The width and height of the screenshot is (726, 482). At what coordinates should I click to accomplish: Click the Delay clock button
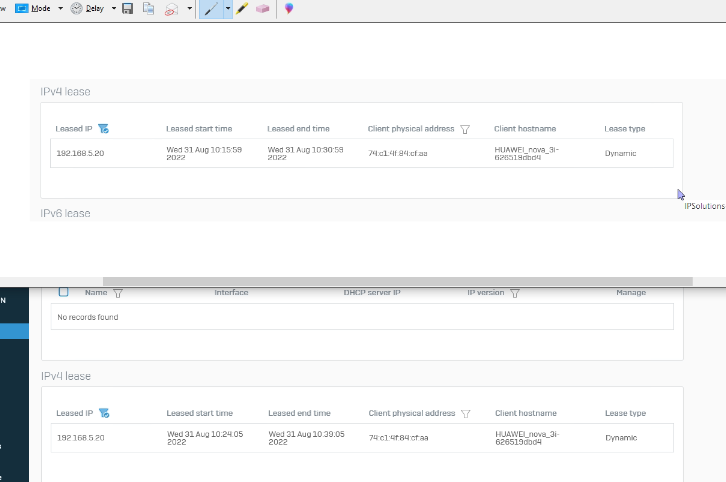point(87,8)
